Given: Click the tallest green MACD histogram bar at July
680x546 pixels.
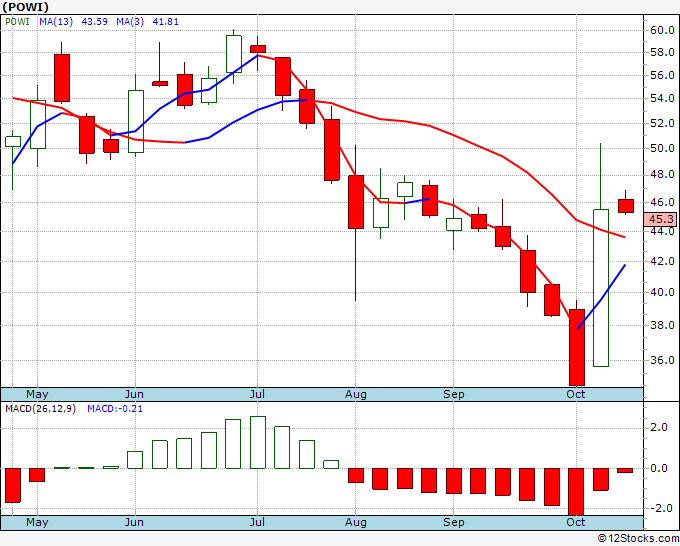Looking at the screenshot, I should (x=258, y=442).
